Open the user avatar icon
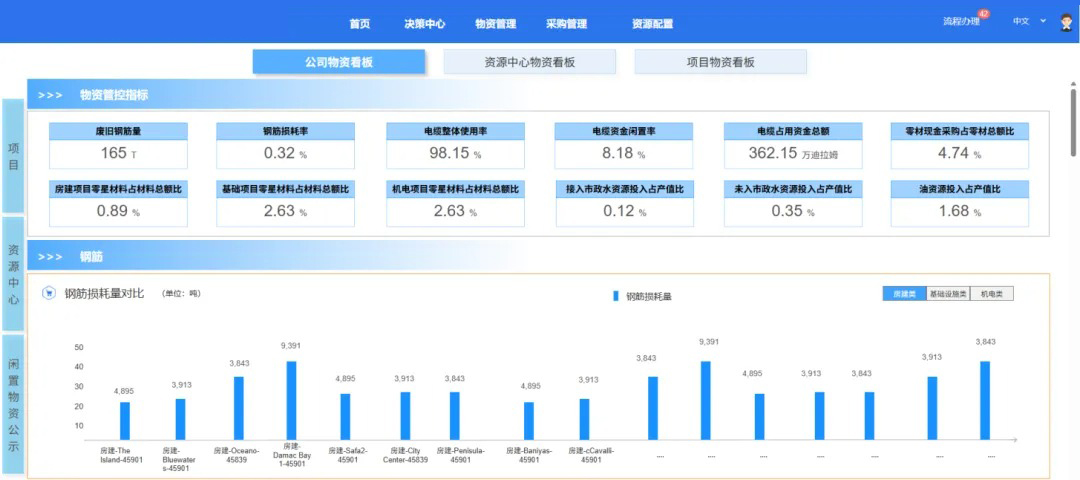Image resolution: width=1080 pixels, height=480 pixels. (x=1065, y=22)
